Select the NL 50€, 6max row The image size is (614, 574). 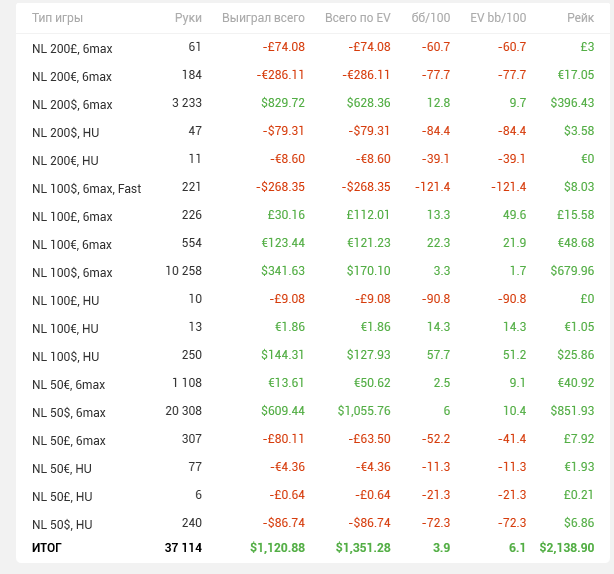(x=68, y=384)
